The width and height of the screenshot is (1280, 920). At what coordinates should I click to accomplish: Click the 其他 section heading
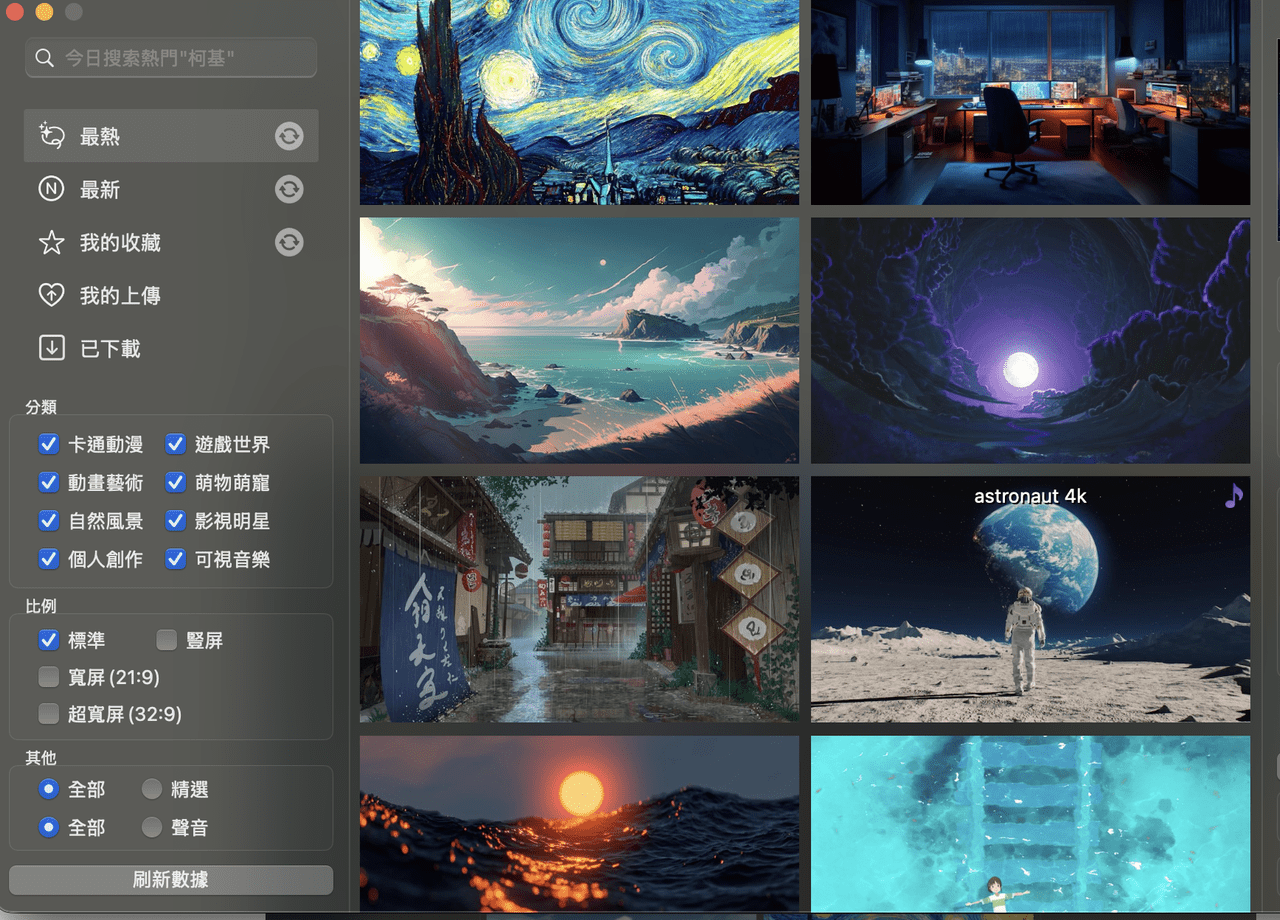click(x=41, y=757)
